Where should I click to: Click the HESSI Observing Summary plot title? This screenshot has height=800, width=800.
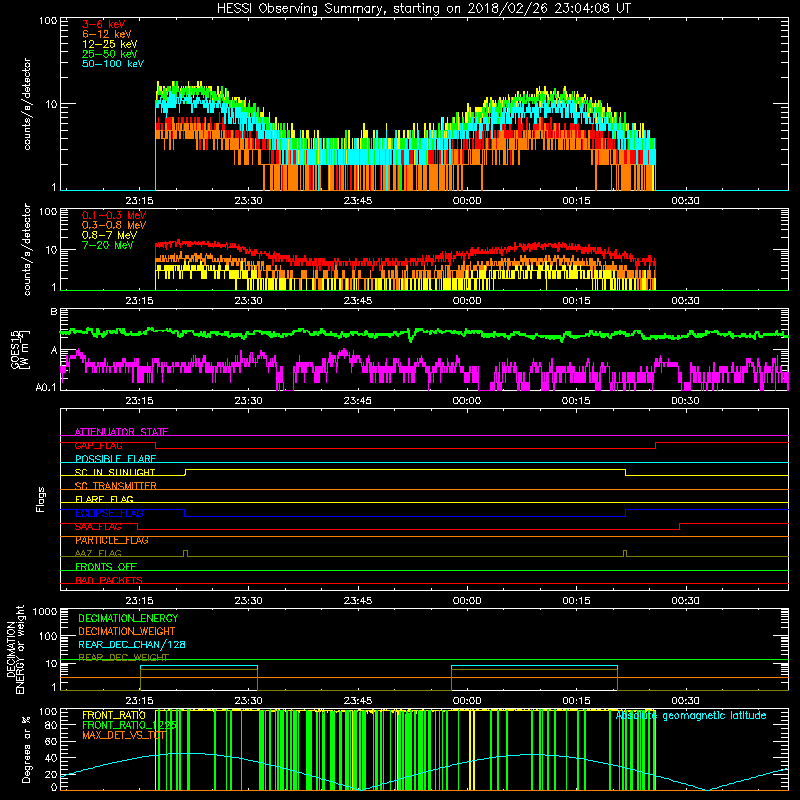(423, 9)
